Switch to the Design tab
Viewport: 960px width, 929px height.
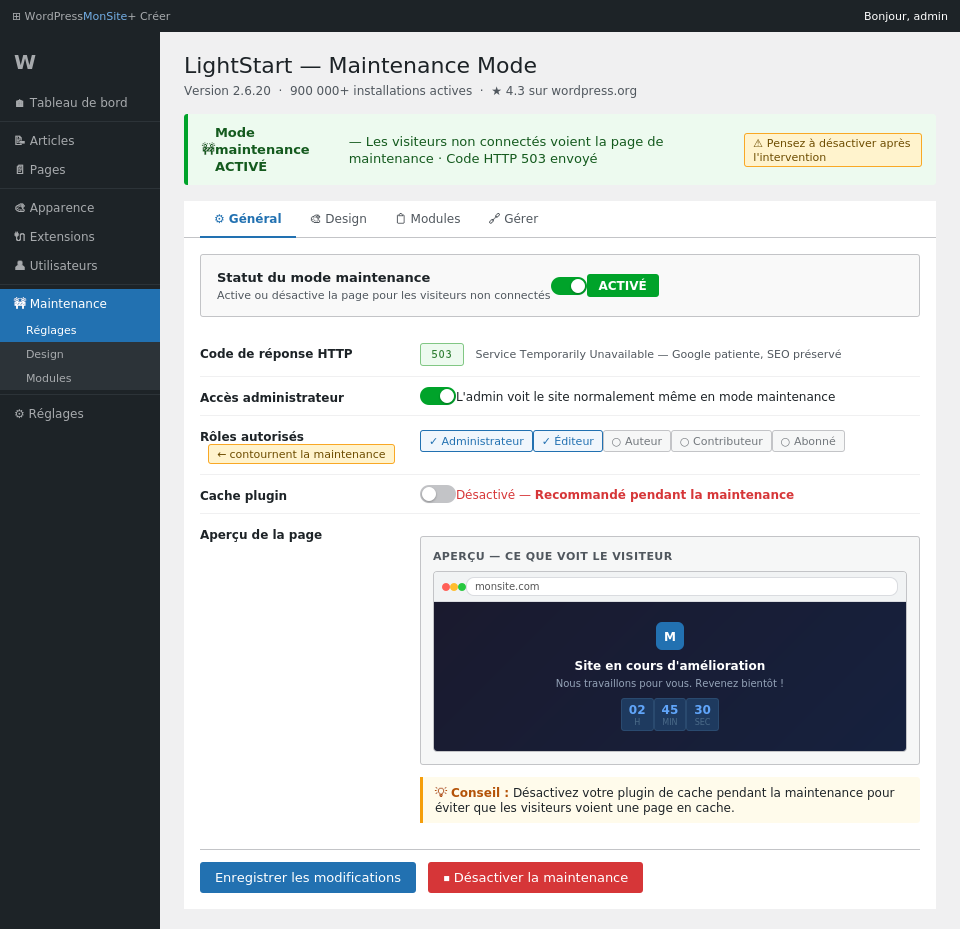(339, 219)
